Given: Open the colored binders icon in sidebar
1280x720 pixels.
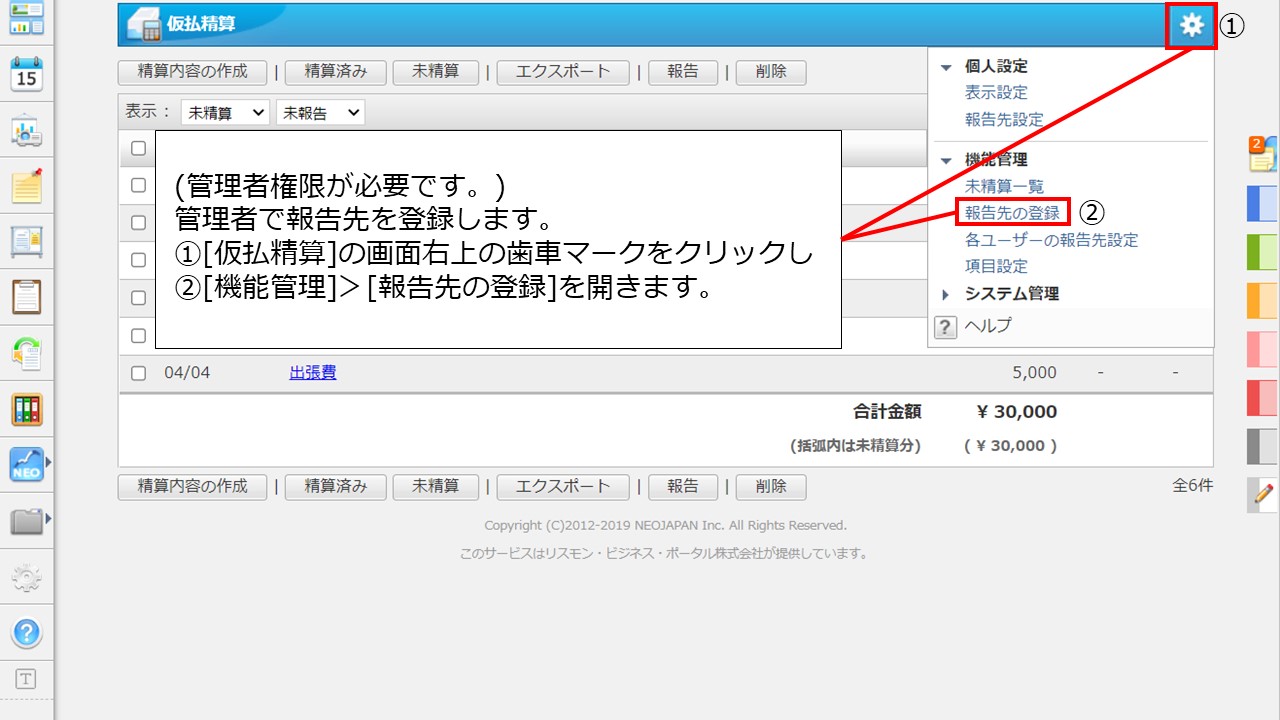Looking at the screenshot, I should pos(26,409).
